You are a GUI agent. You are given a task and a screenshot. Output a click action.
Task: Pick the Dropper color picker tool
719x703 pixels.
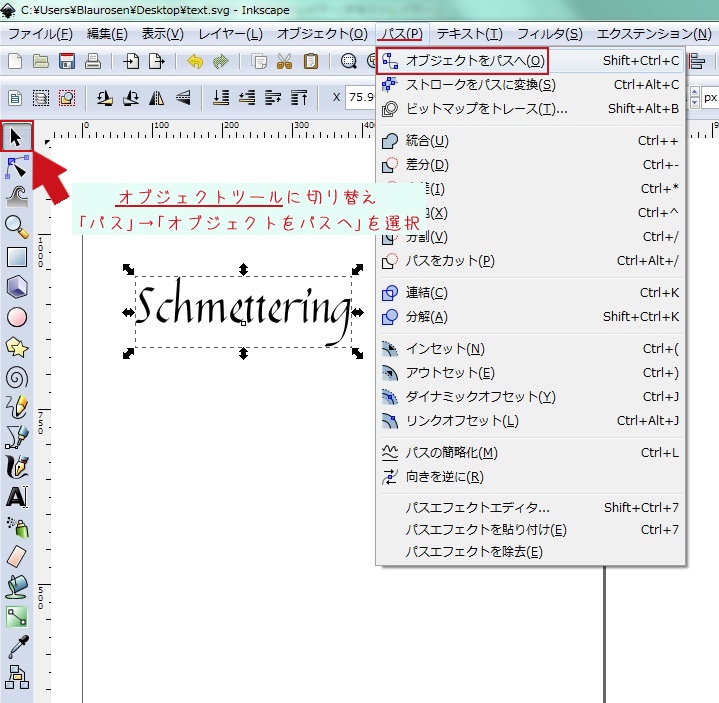pyautogui.click(x=16, y=647)
